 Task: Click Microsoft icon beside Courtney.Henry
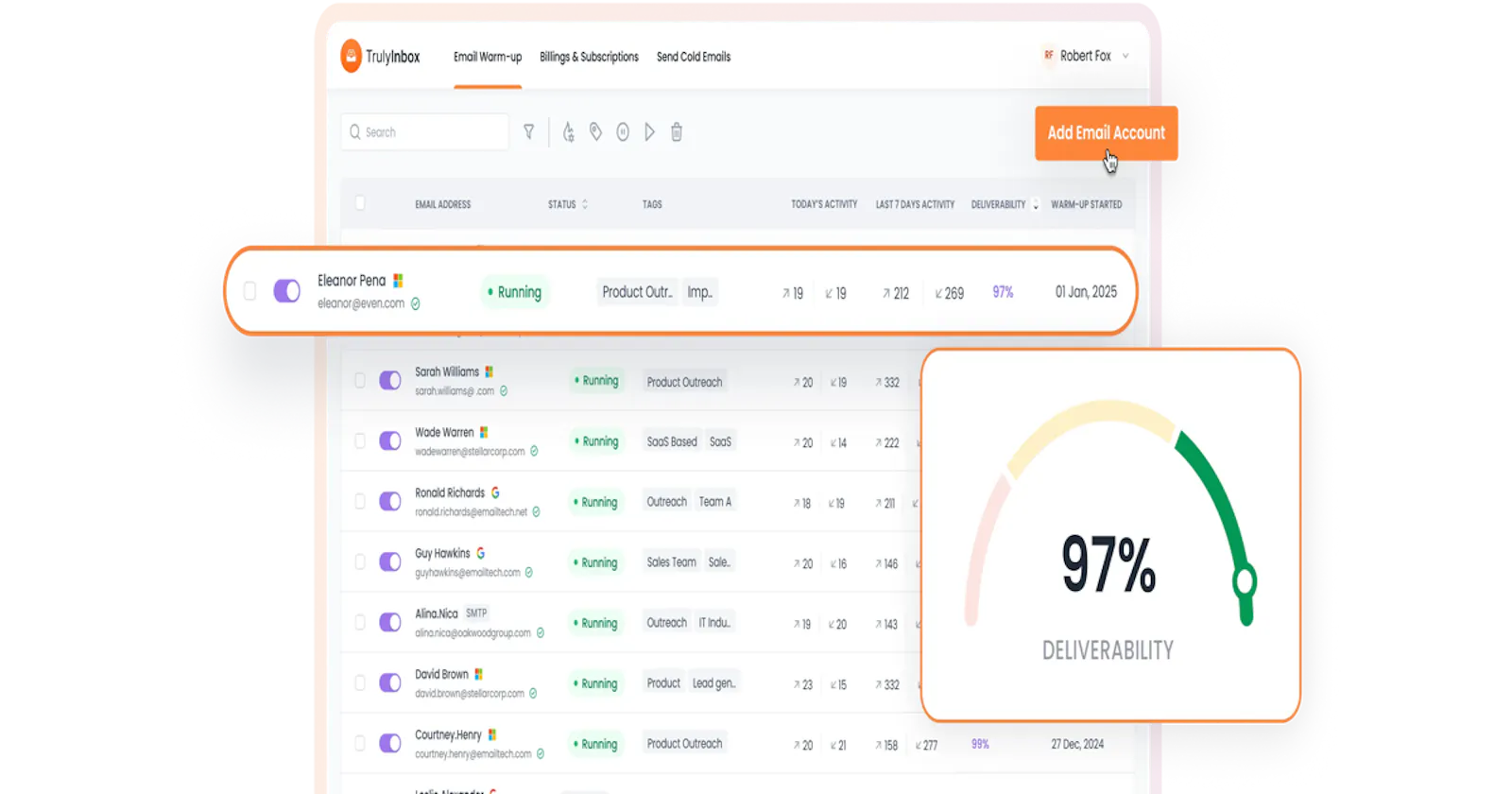[491, 734]
